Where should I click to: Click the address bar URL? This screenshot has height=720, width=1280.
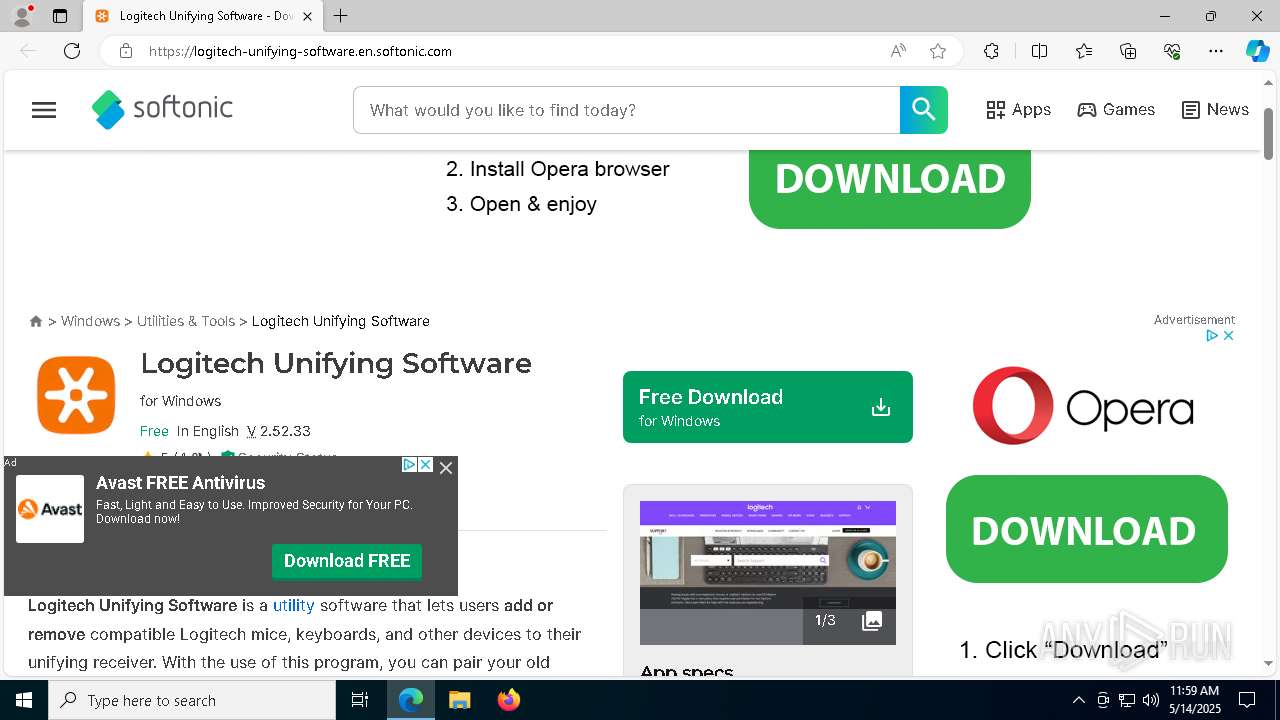click(300, 51)
